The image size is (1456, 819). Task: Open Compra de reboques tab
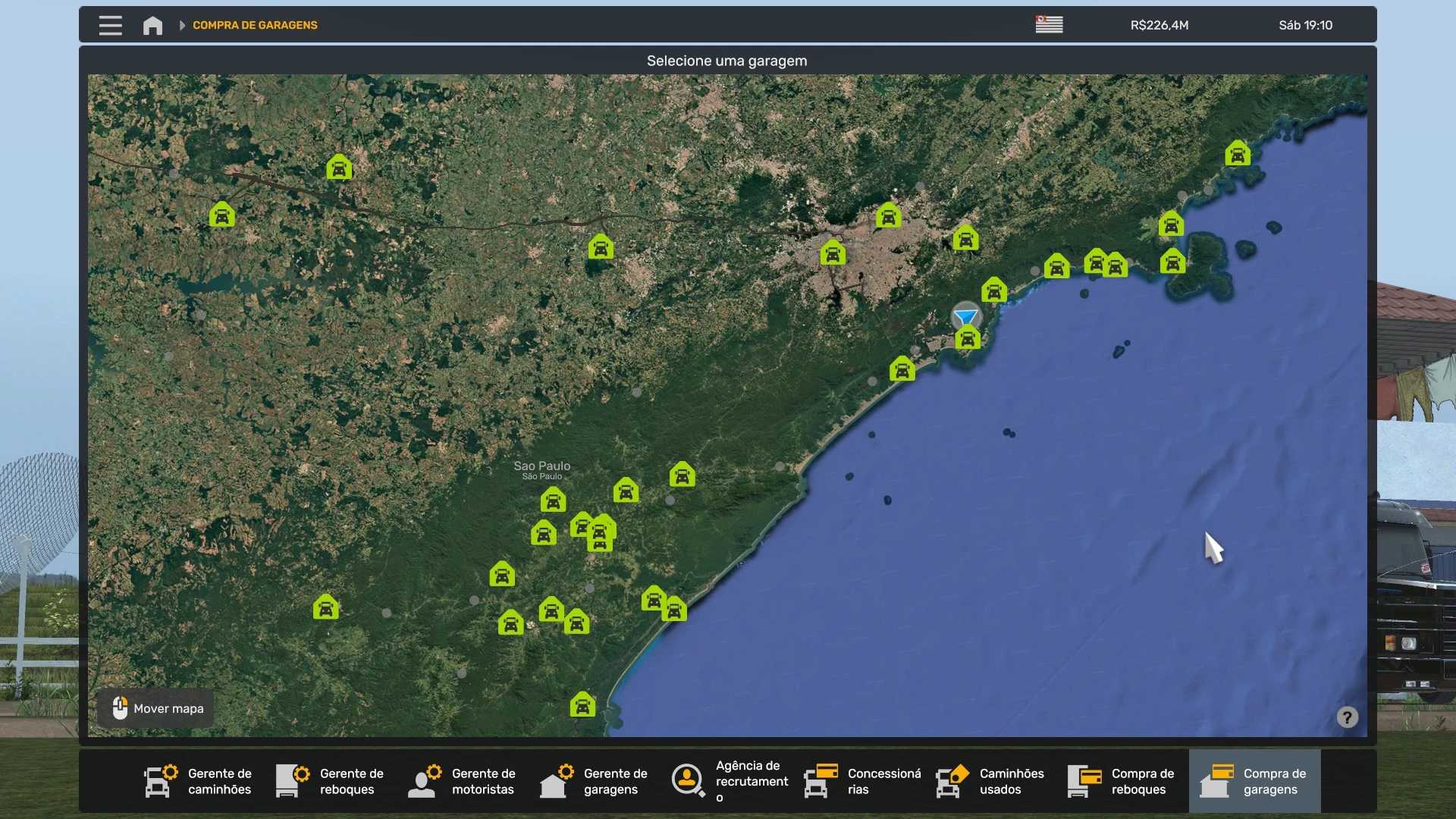[1123, 781]
